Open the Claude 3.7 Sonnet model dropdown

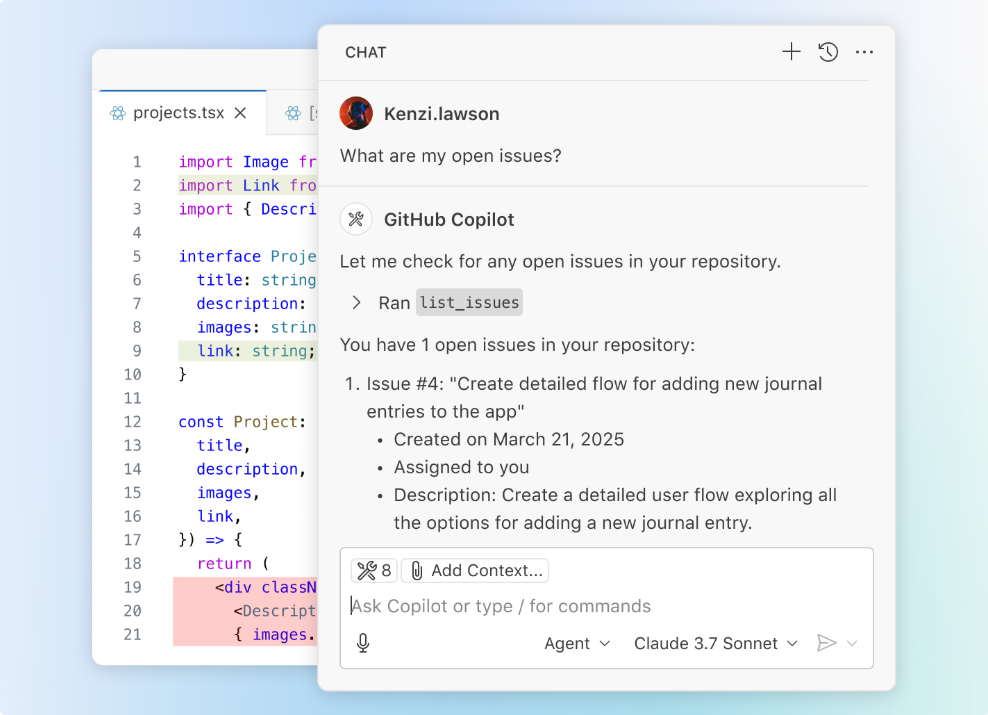coord(716,643)
